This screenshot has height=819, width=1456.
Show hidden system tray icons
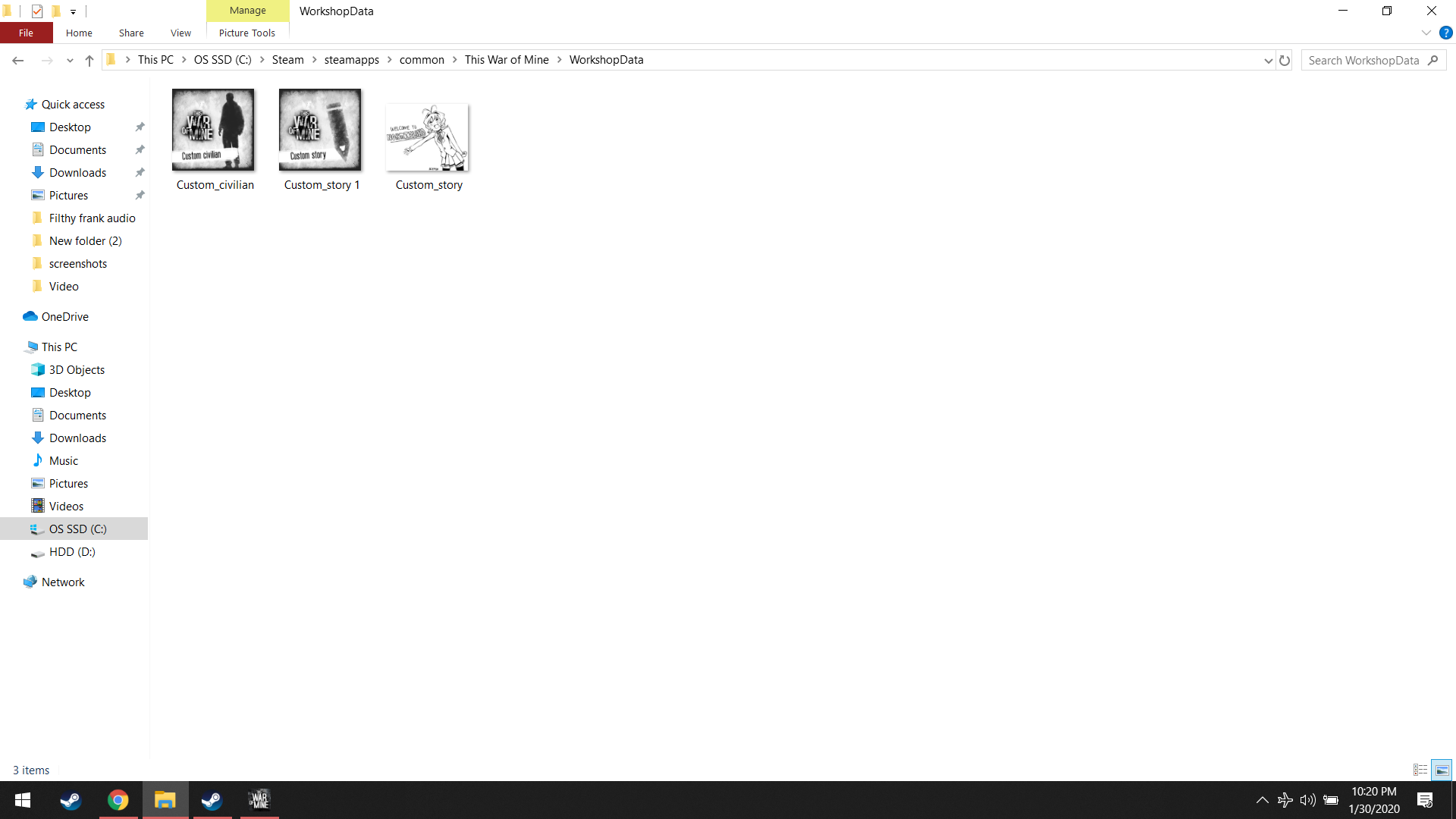click(1263, 800)
